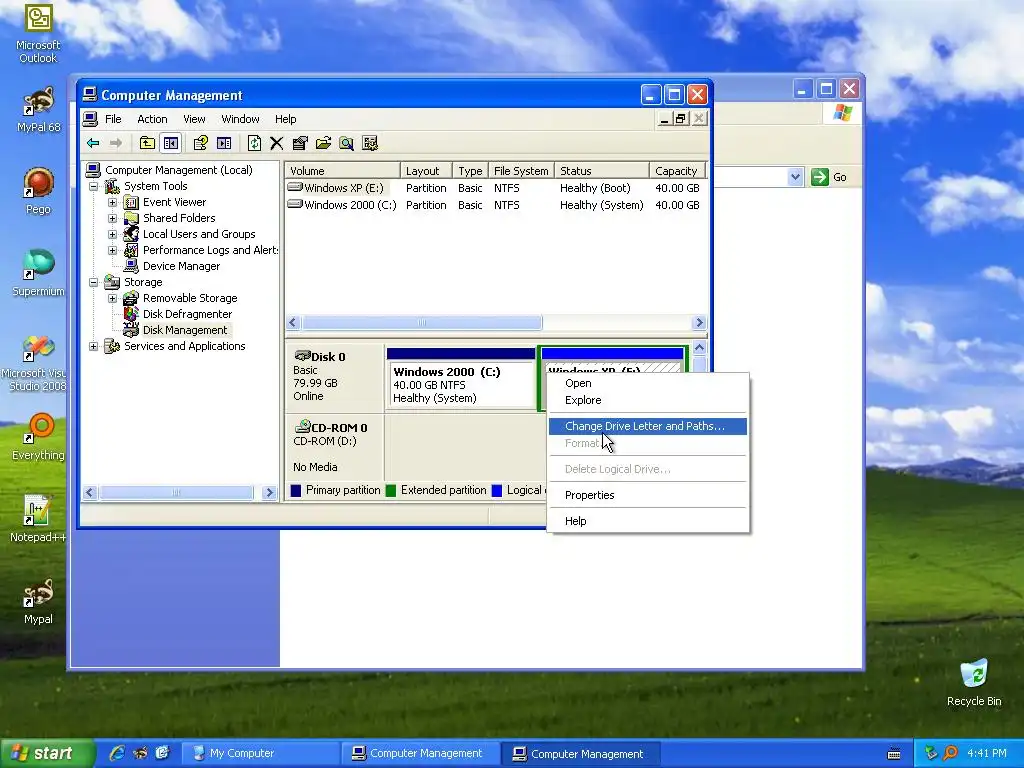Viewport: 1024px width, 768px height.
Task: Collapse the System Tools tree node
Action: (93, 186)
